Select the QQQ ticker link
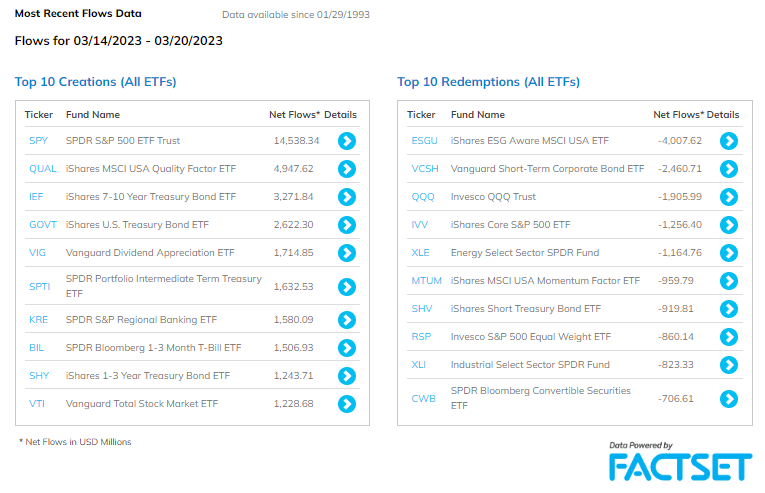Screen dimensions: 765x493 click(x=423, y=197)
